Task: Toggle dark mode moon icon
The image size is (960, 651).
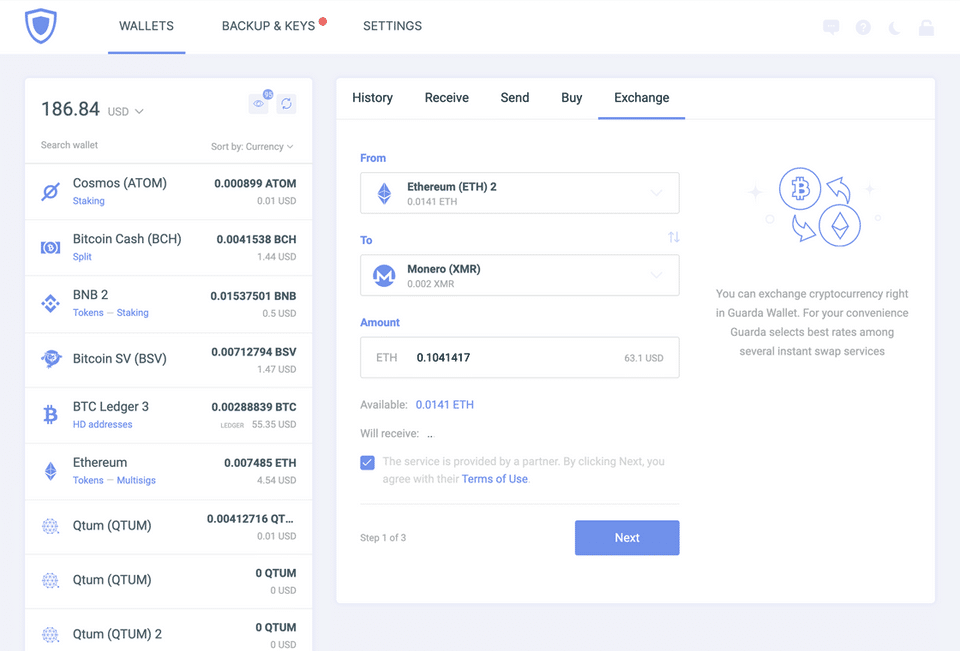Action: click(x=894, y=27)
